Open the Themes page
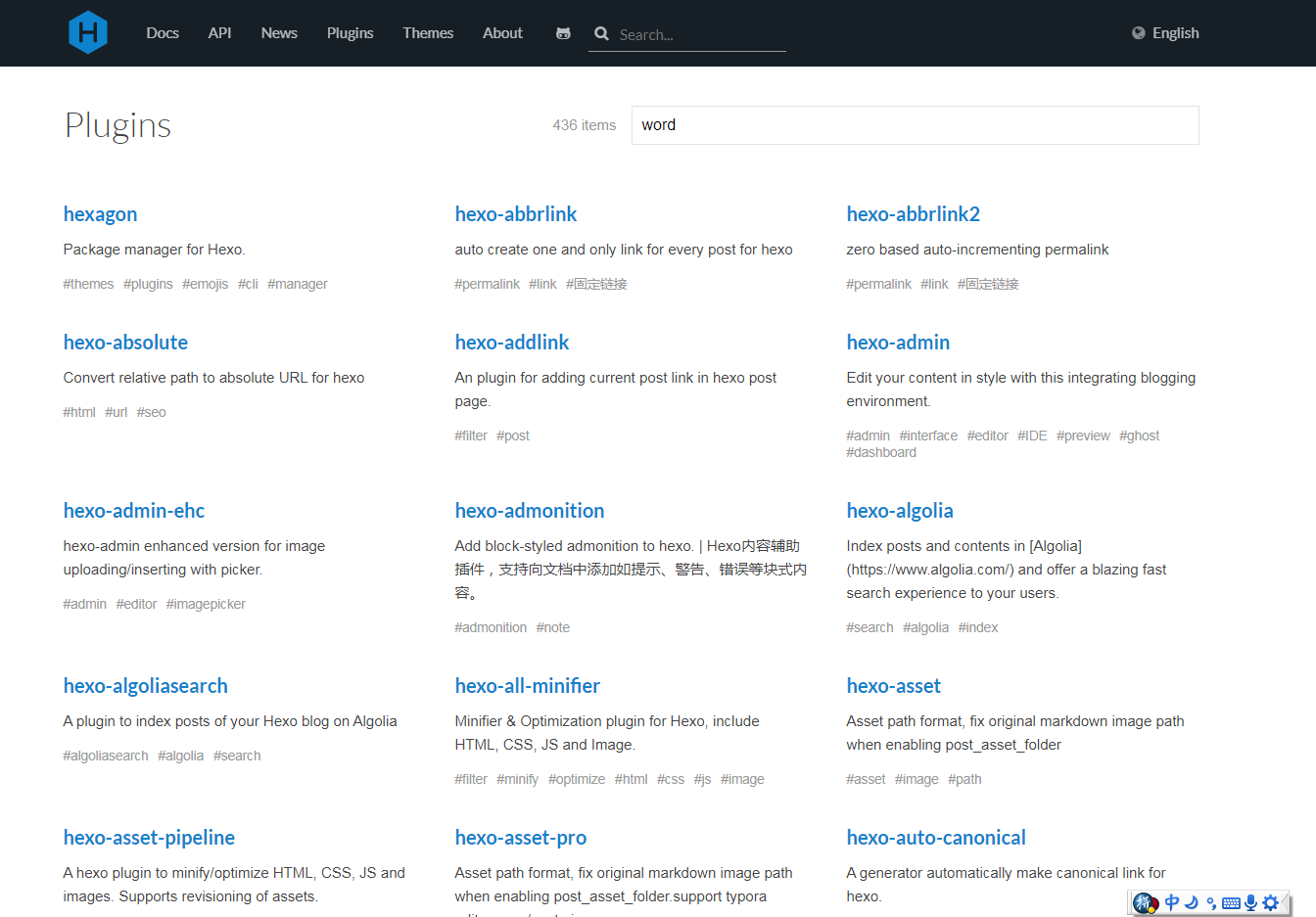The image size is (1316, 917). (x=428, y=33)
